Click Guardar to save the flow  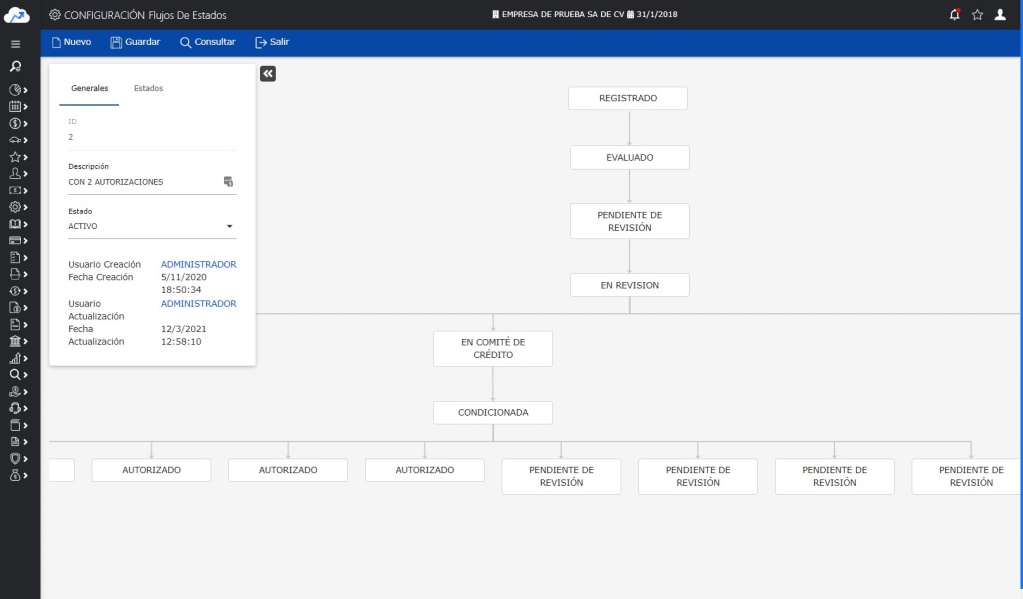click(135, 42)
